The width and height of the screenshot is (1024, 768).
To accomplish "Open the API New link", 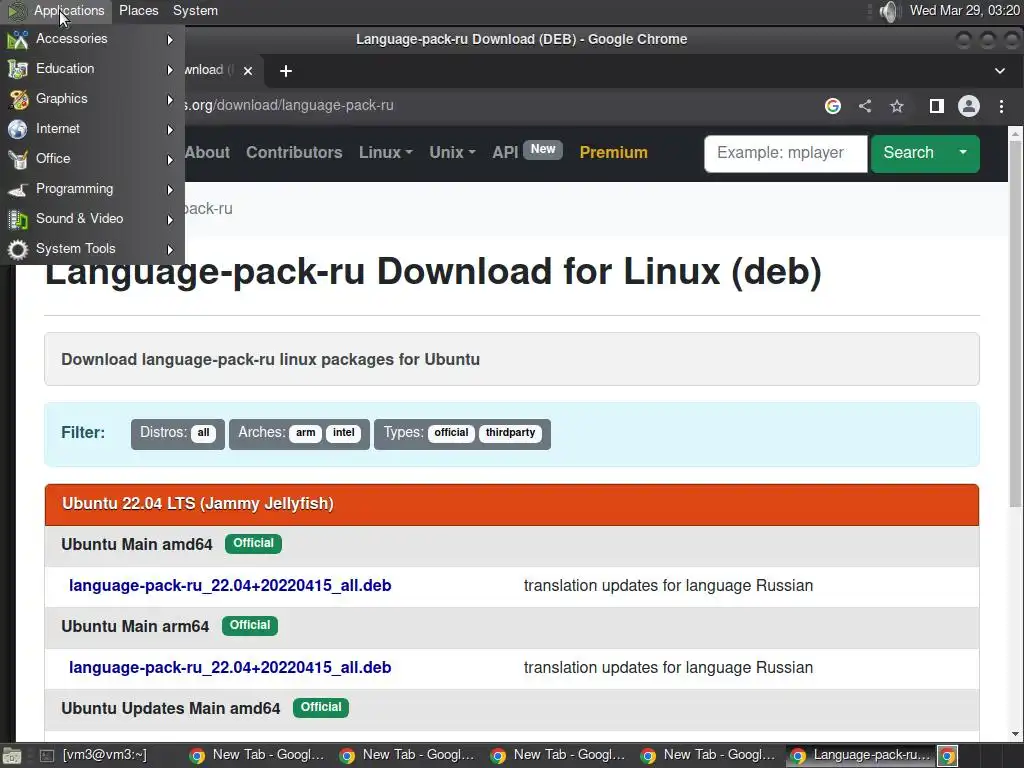I will click(x=527, y=152).
